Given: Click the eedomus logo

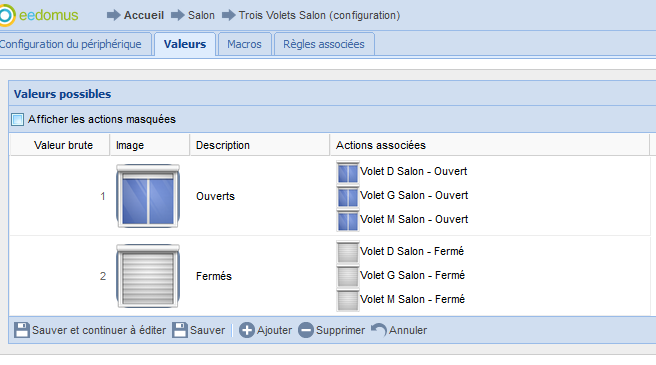Looking at the screenshot, I should click(x=39, y=15).
